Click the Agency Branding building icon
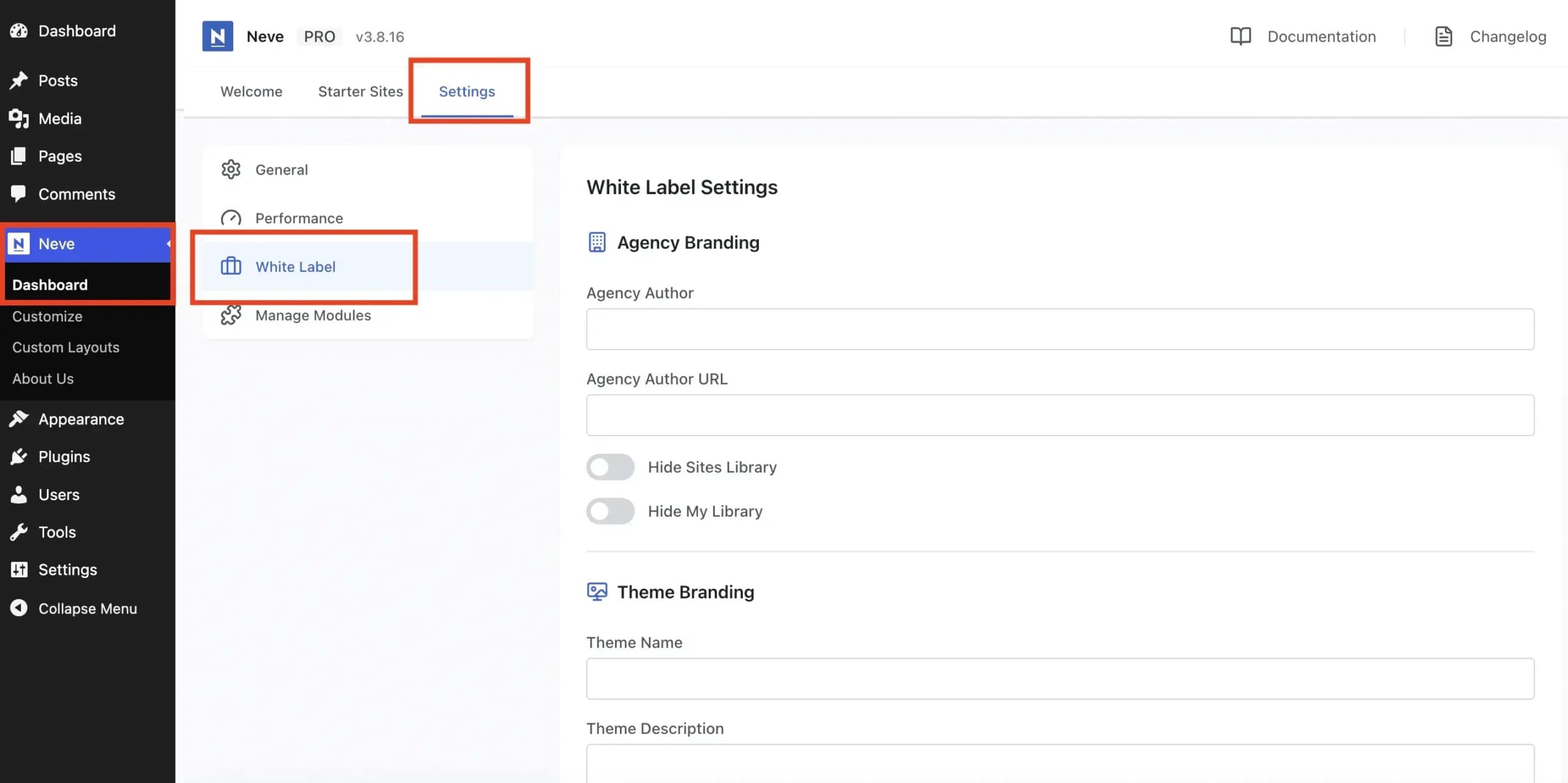 [x=597, y=242]
